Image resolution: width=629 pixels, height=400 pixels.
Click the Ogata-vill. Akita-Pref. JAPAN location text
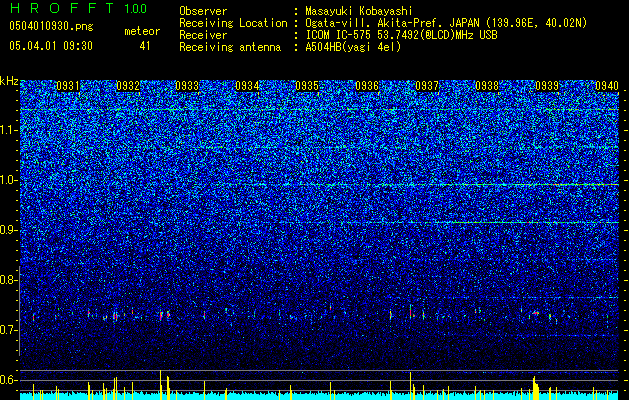click(446, 23)
